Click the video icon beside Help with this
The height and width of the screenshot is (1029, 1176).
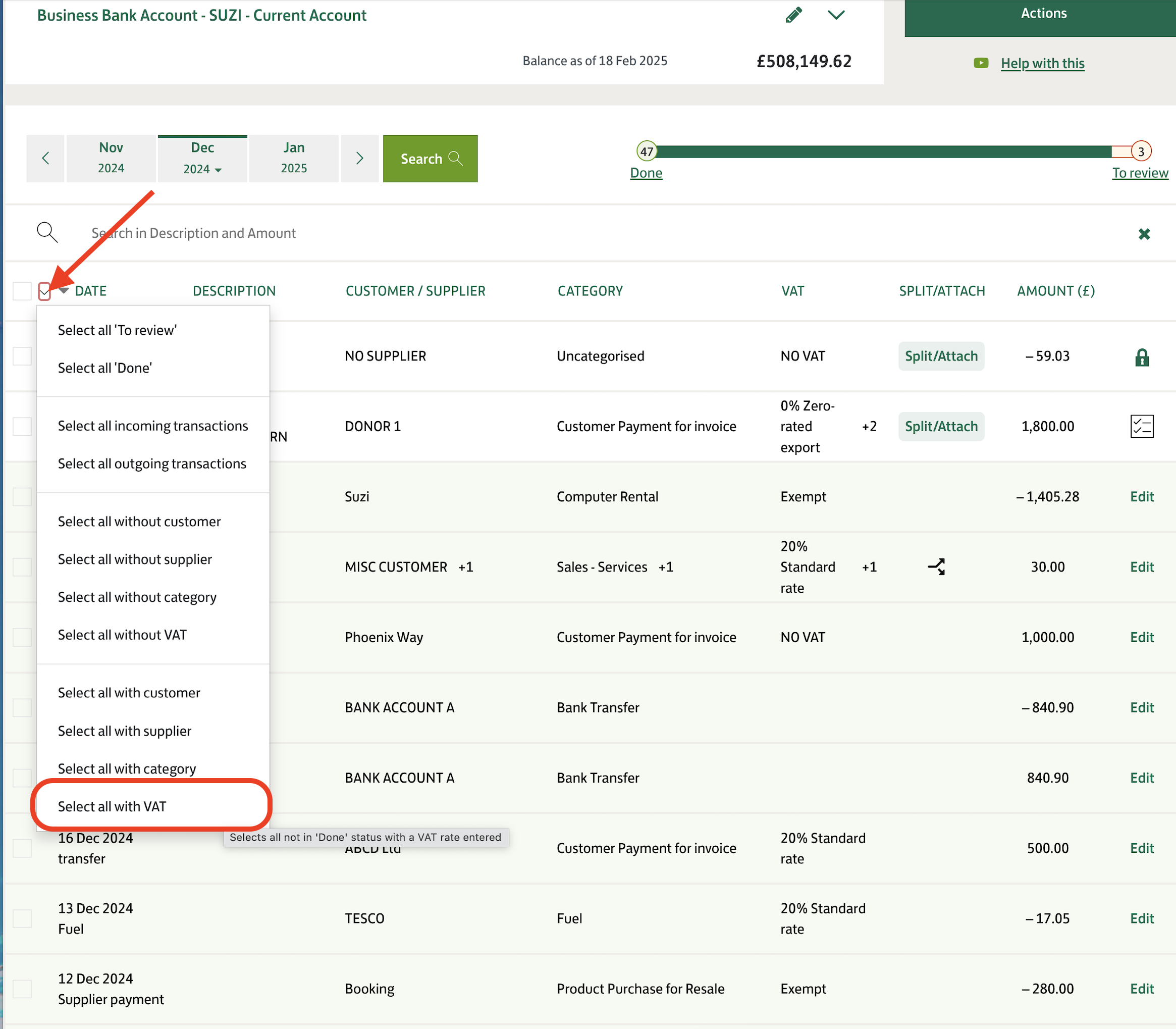[x=981, y=63]
